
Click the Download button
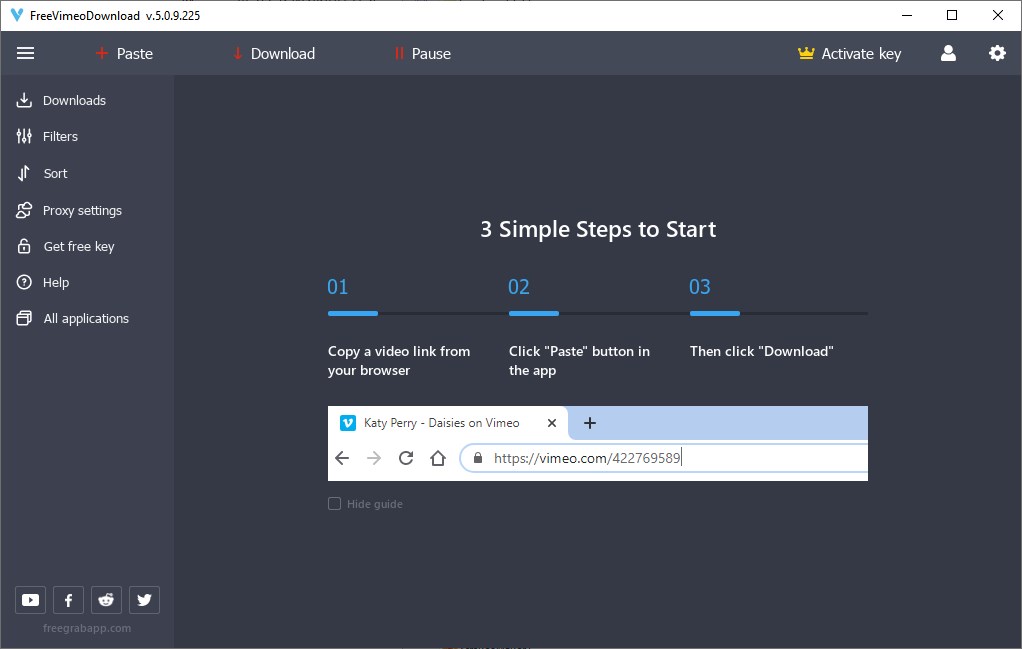(273, 53)
